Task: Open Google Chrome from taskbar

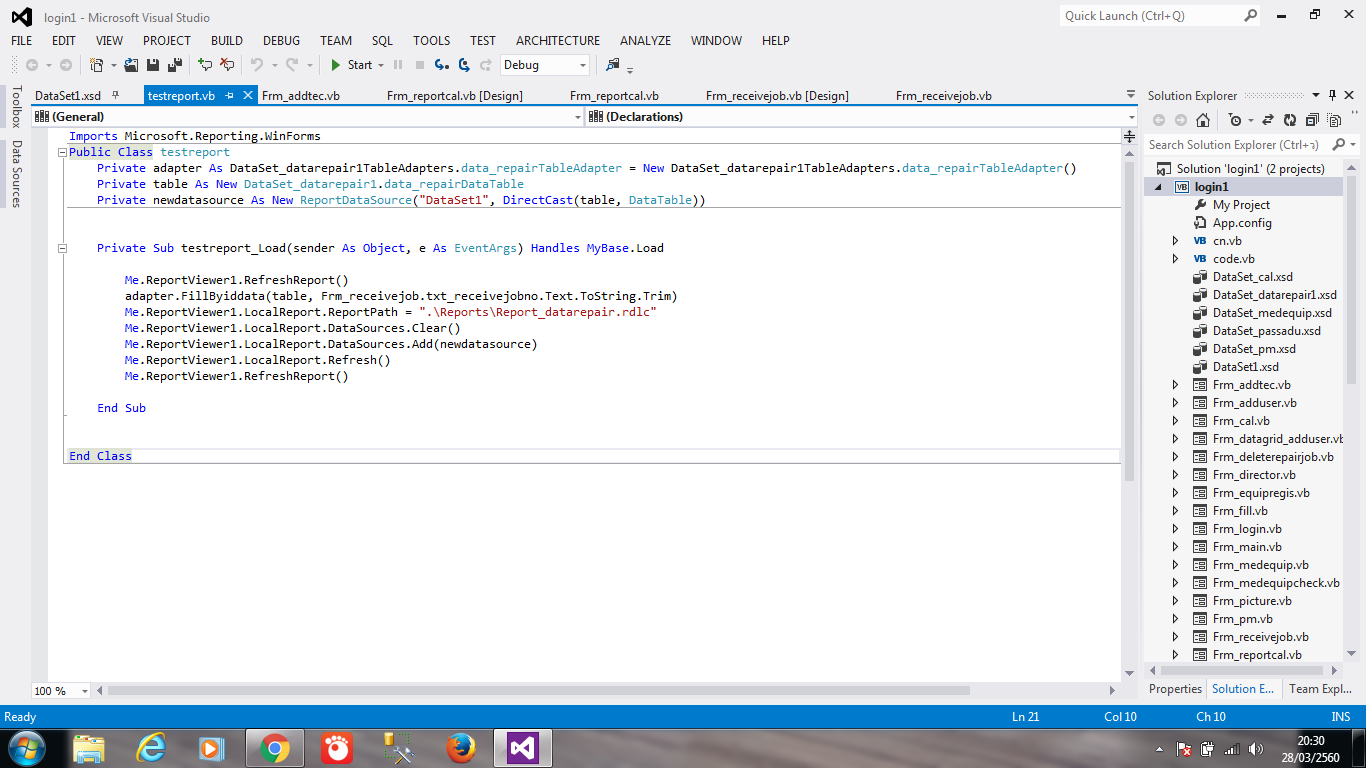Action: point(274,748)
